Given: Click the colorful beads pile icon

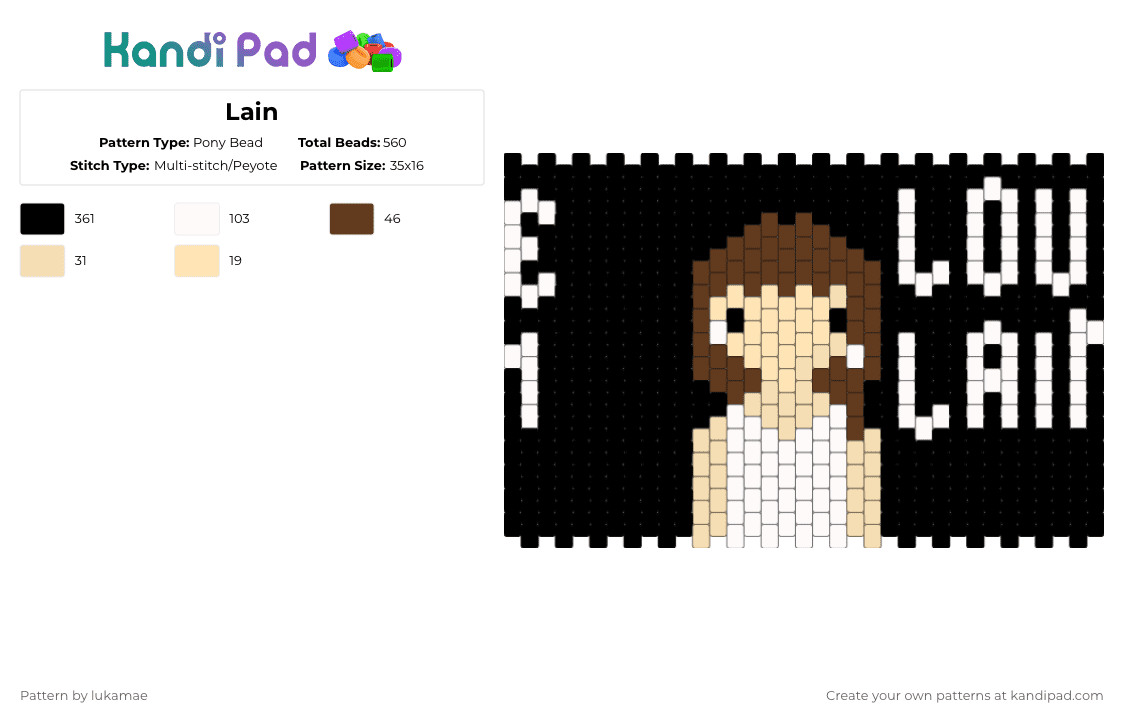Looking at the screenshot, I should pyautogui.click(x=365, y=52).
